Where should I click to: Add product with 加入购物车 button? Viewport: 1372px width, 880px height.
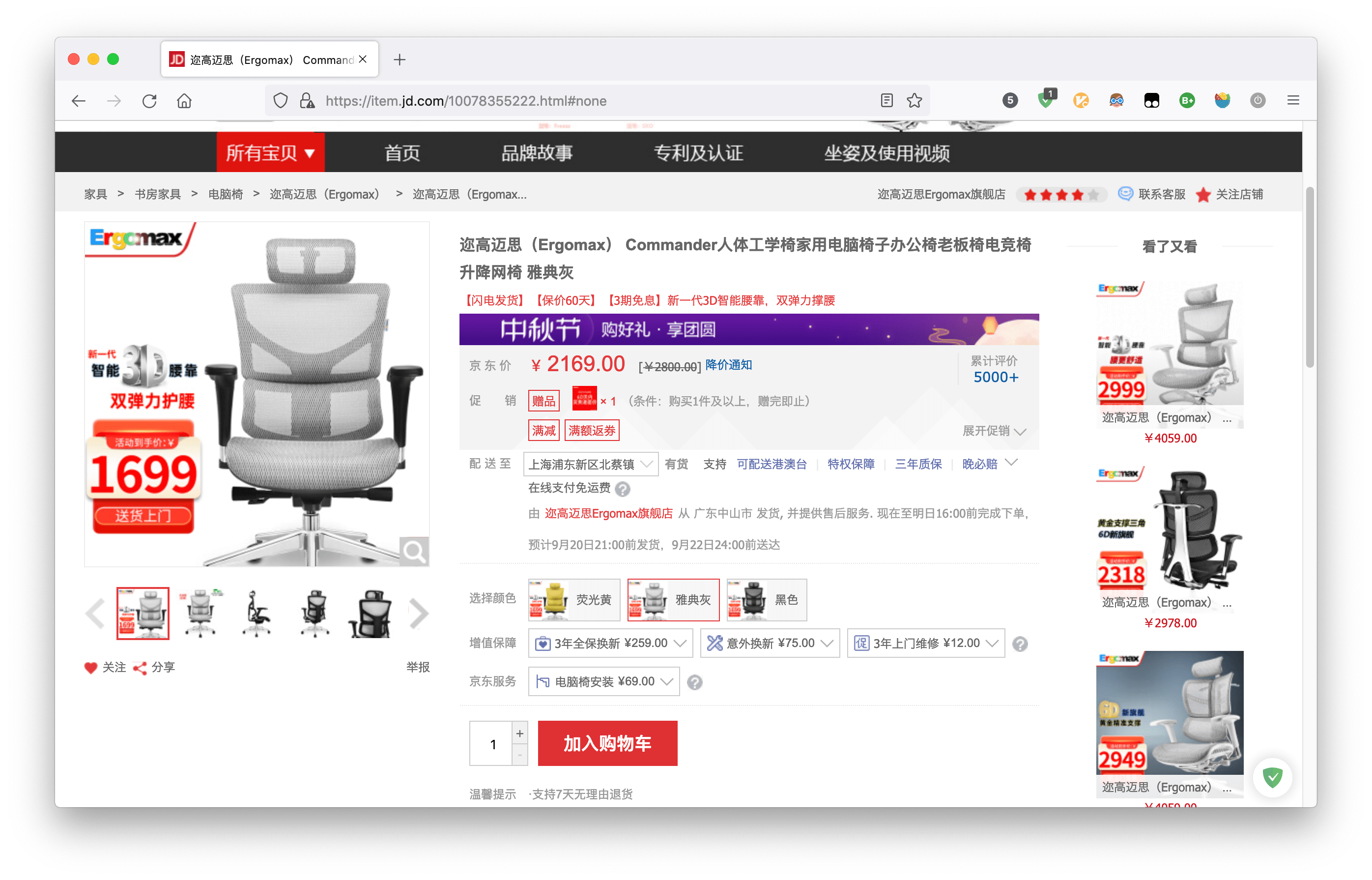tap(608, 743)
